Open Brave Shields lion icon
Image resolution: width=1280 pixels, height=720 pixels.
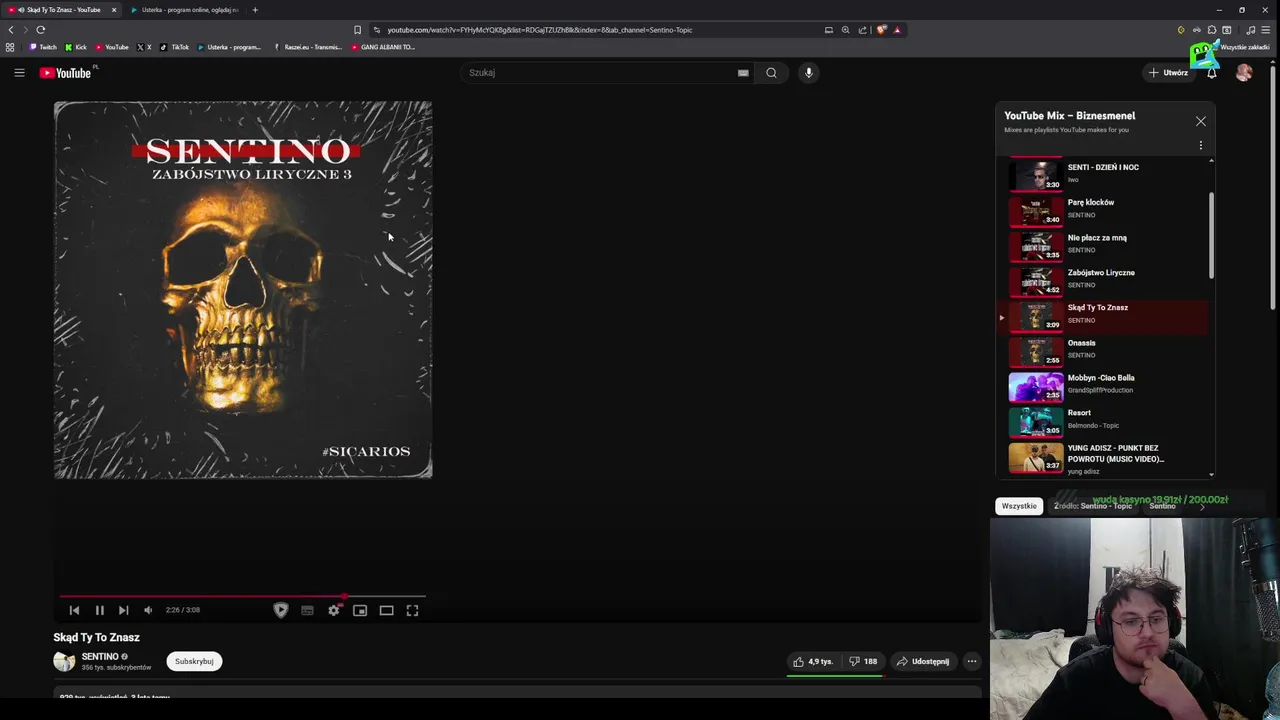(x=881, y=30)
